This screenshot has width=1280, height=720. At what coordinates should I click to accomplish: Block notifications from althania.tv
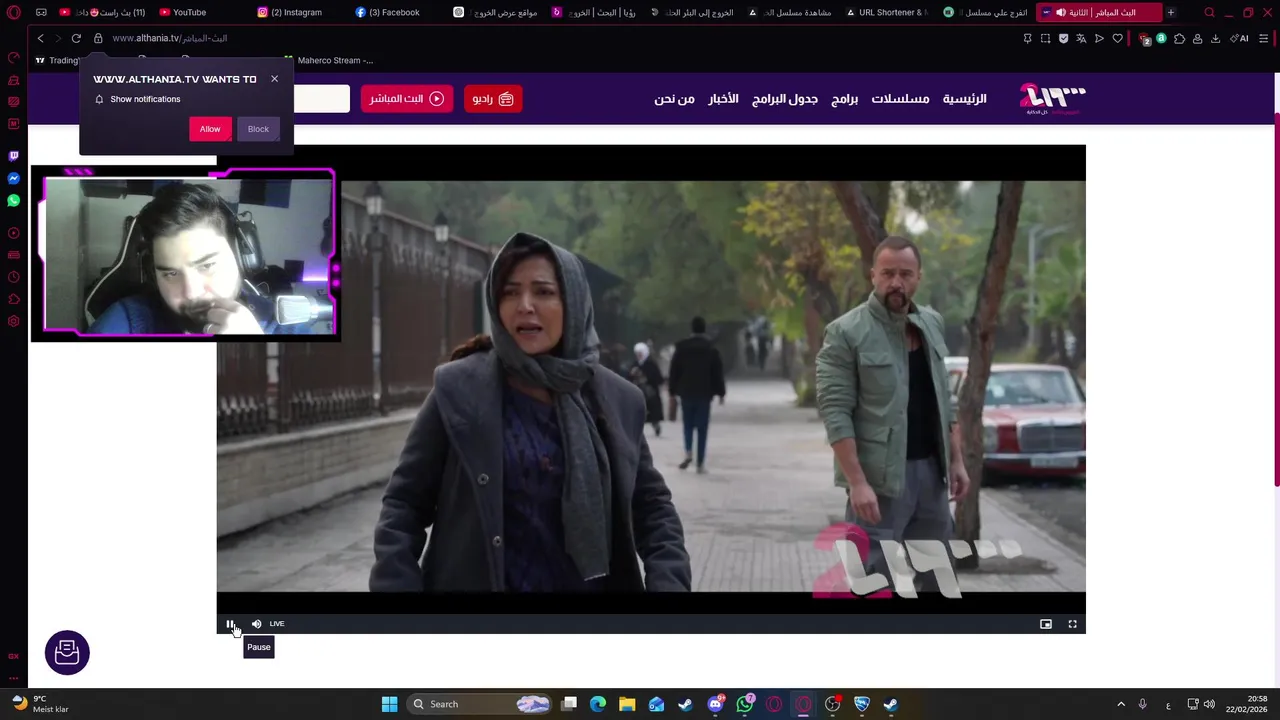point(258,129)
